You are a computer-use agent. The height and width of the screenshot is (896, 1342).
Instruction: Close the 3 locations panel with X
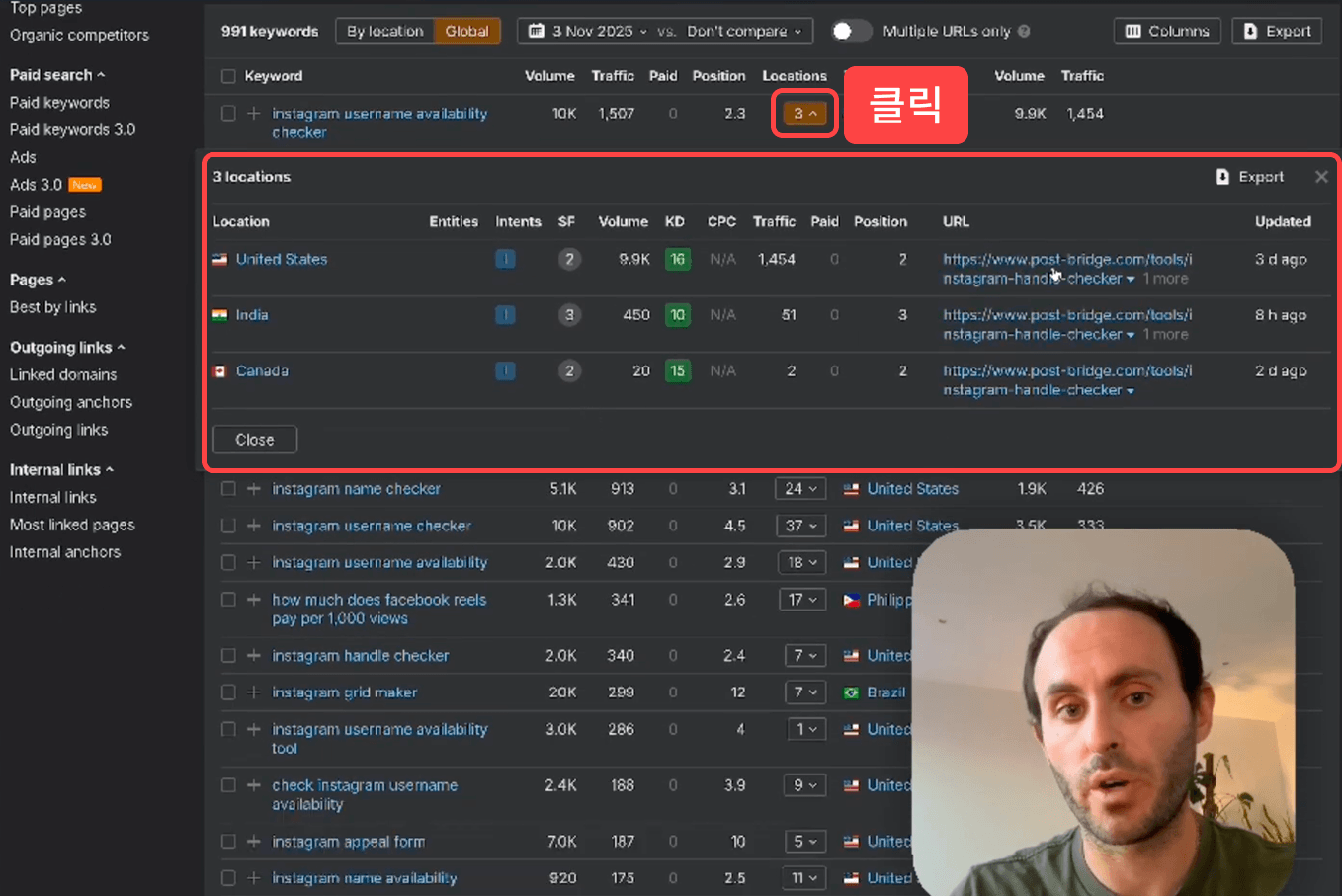[x=1321, y=177]
